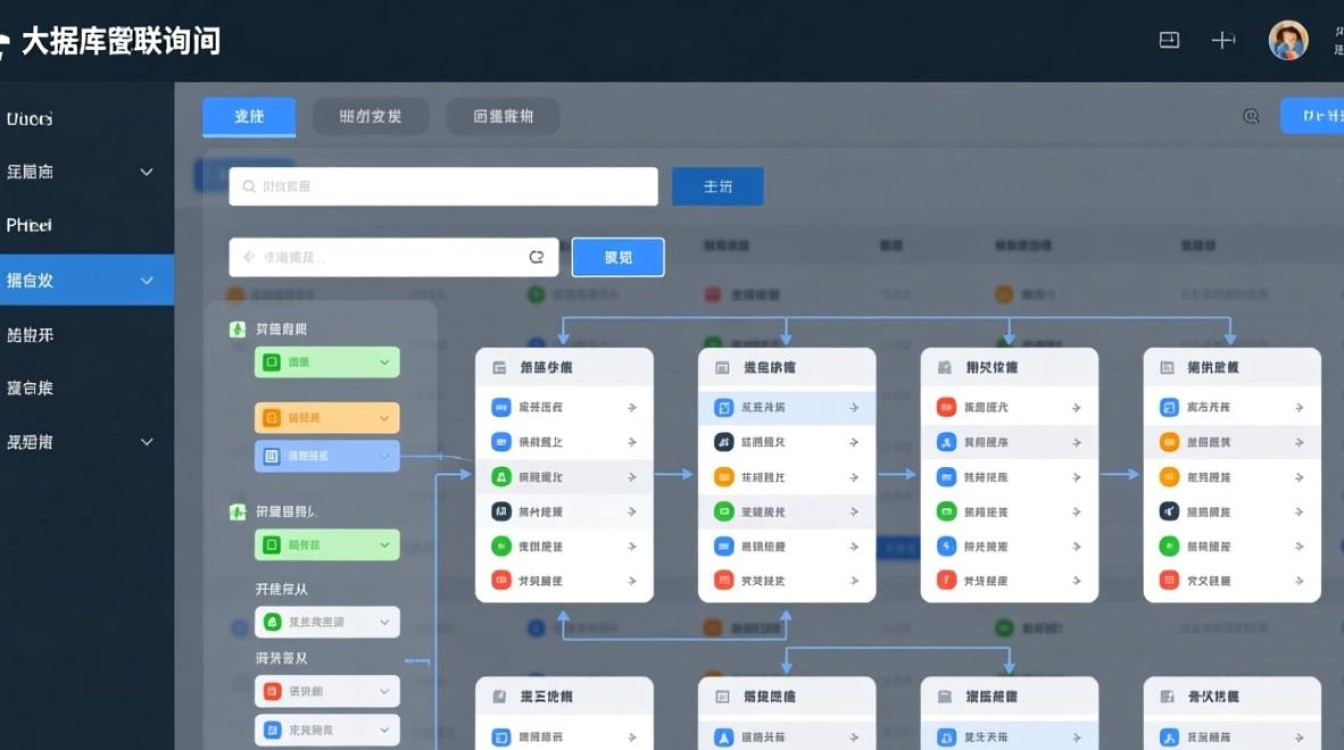This screenshot has height=750, width=1344.
Task: Click inside the top search input field
Action: [x=442, y=185]
